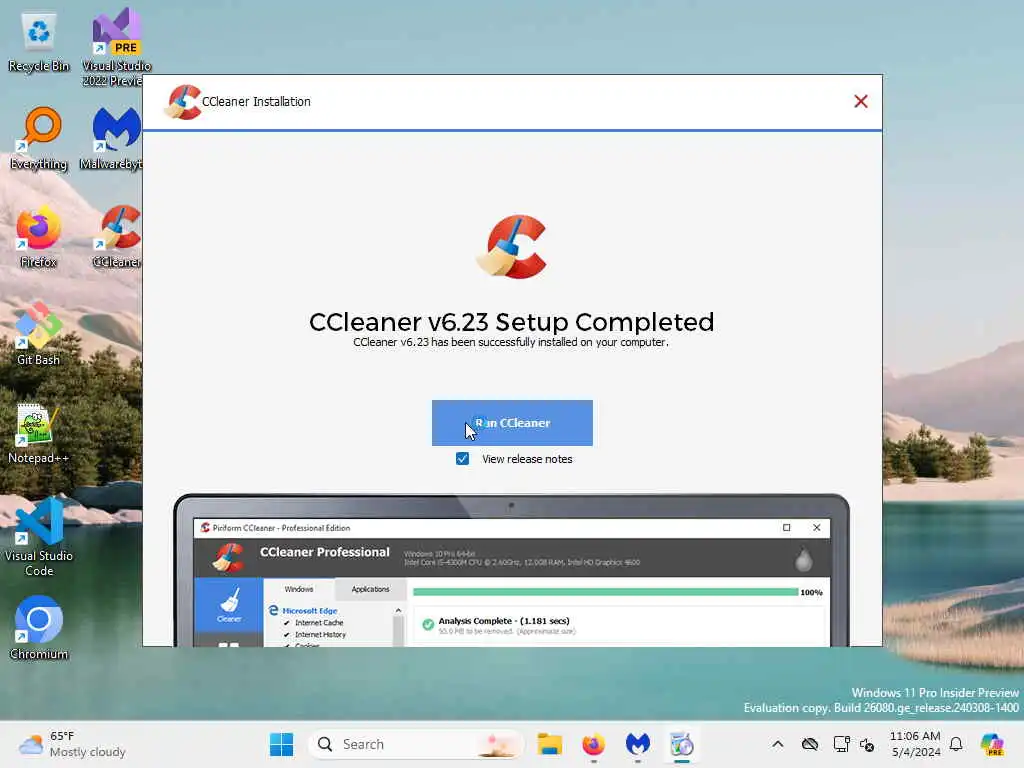Select the Git Bash desktop shortcut
Viewport: 1024px width, 768px height.
[x=39, y=334]
